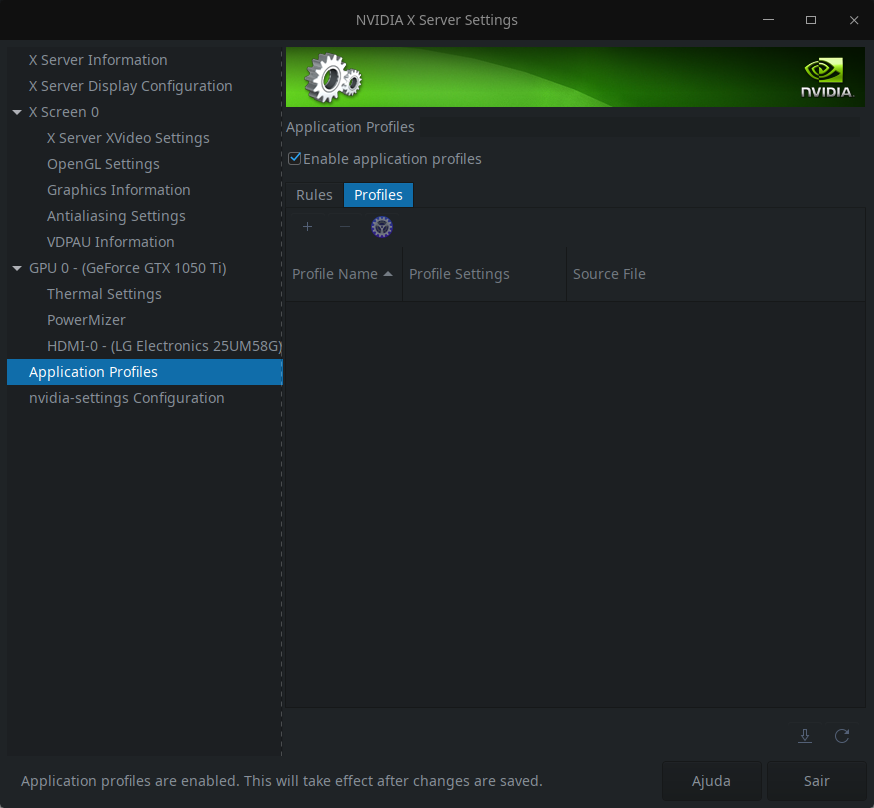
Task: Minimize the NVIDIA X Server Settings window
Action: (x=768, y=20)
